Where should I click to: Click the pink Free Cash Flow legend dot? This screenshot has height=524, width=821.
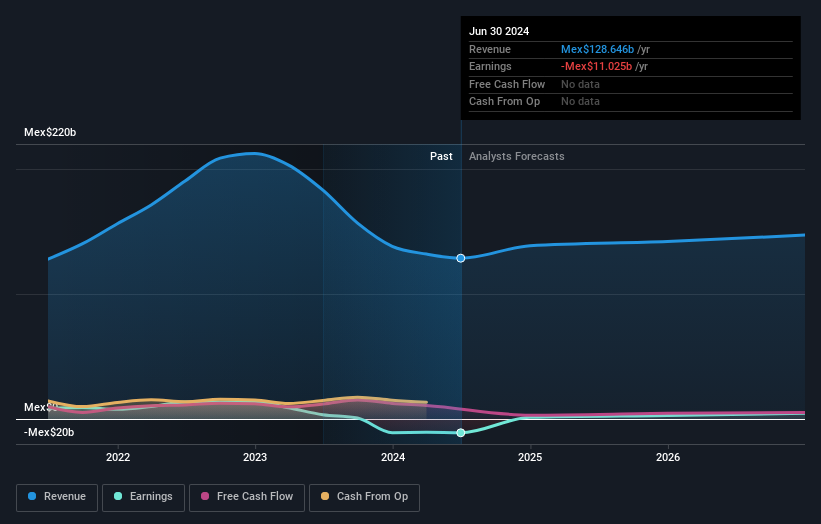[x=205, y=496]
